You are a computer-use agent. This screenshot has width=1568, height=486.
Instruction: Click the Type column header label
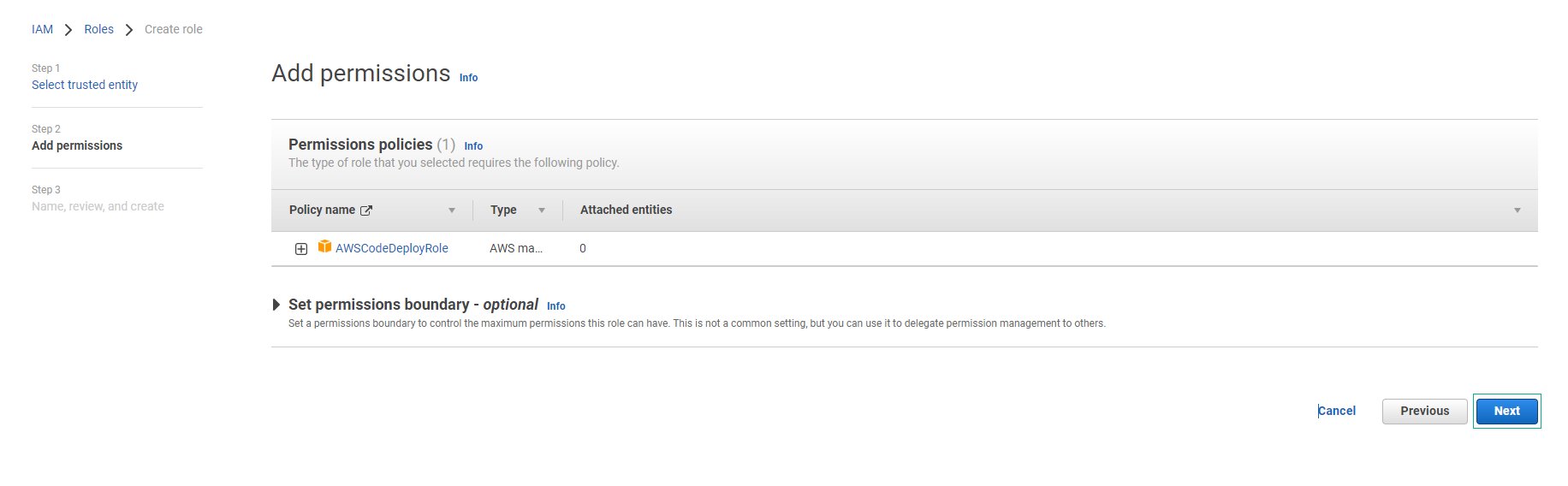(x=503, y=210)
